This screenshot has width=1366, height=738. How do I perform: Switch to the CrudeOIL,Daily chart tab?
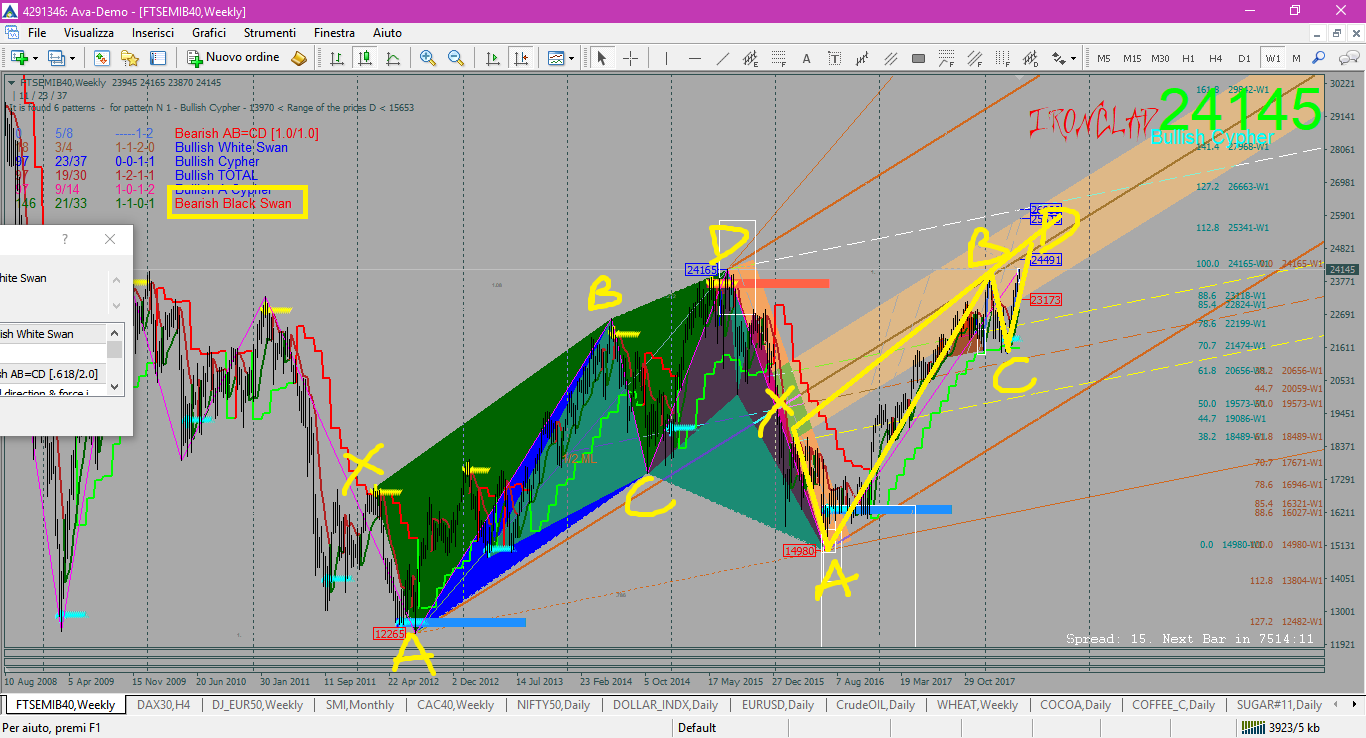click(x=876, y=705)
